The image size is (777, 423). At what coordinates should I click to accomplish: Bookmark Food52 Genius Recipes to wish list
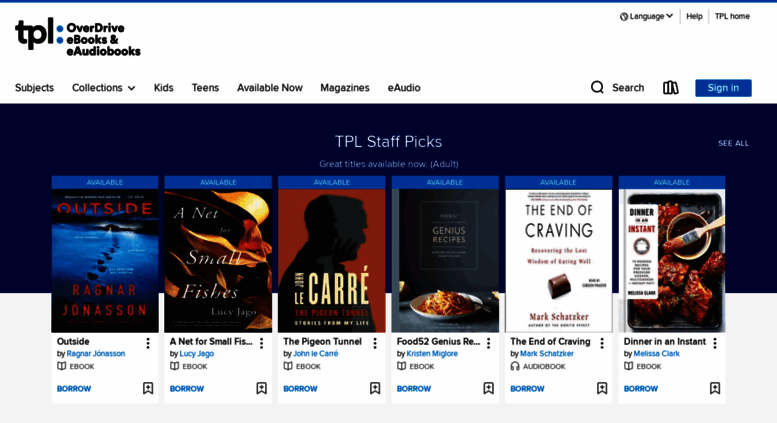point(488,388)
